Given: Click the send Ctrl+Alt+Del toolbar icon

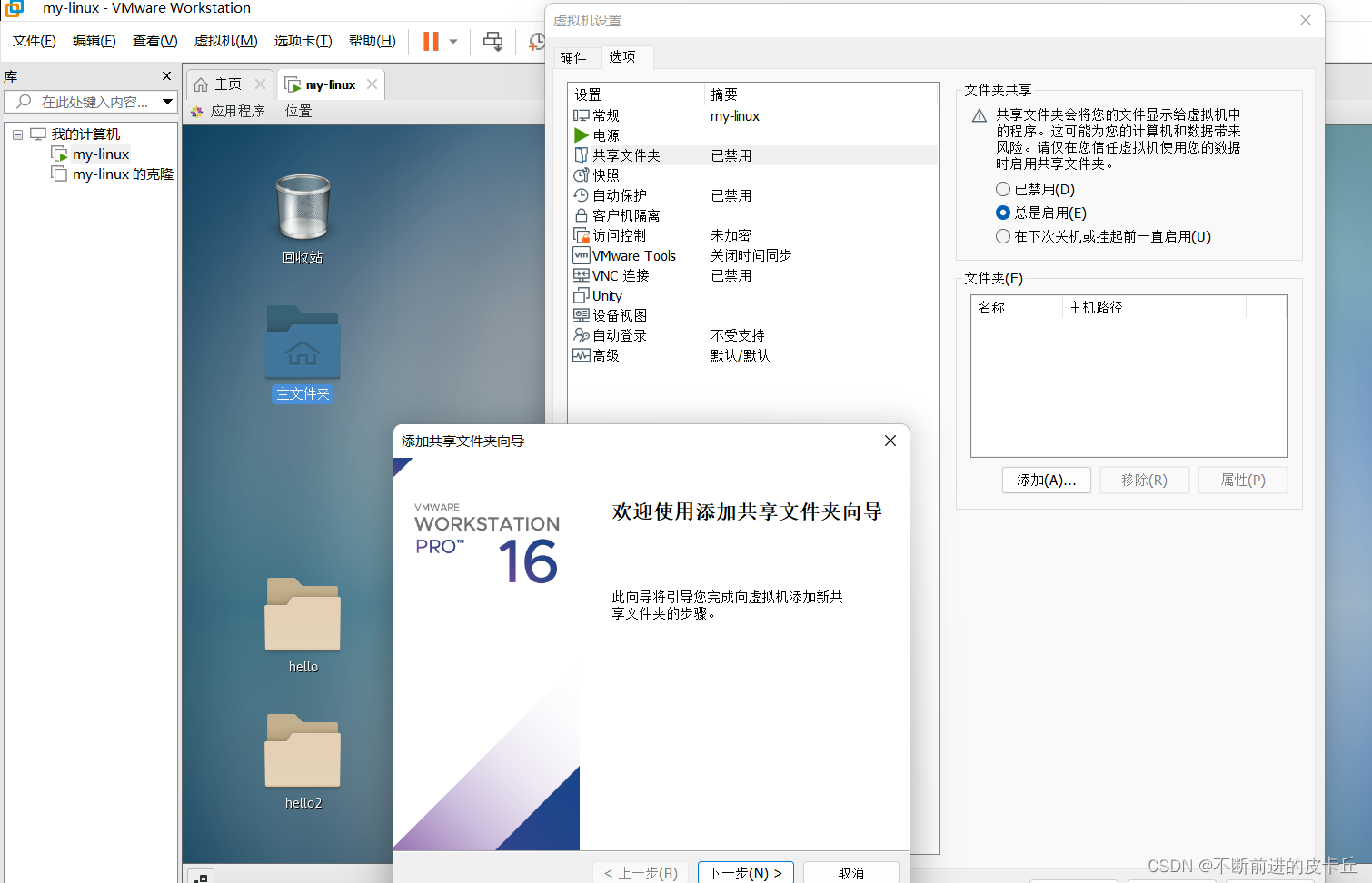Looking at the screenshot, I should point(492,41).
